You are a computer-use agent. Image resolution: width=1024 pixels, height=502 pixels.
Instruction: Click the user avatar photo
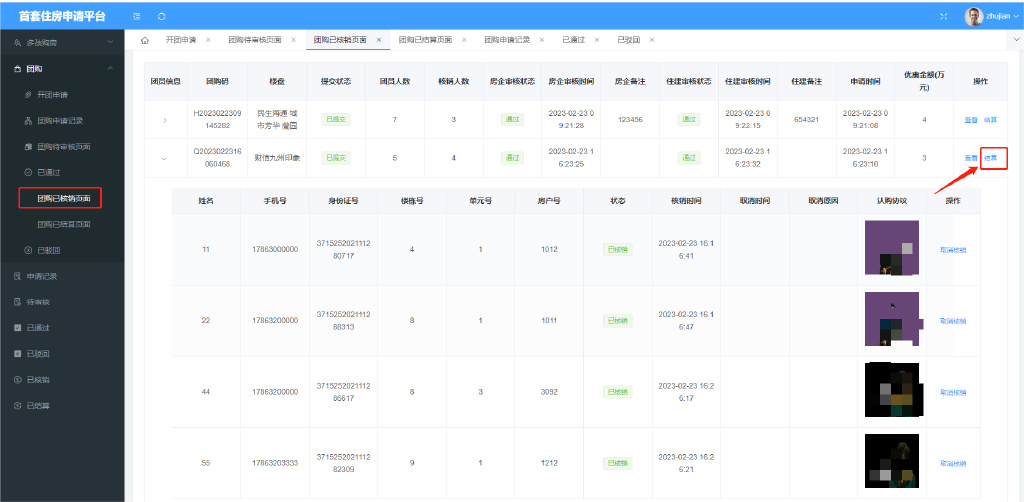(974, 16)
